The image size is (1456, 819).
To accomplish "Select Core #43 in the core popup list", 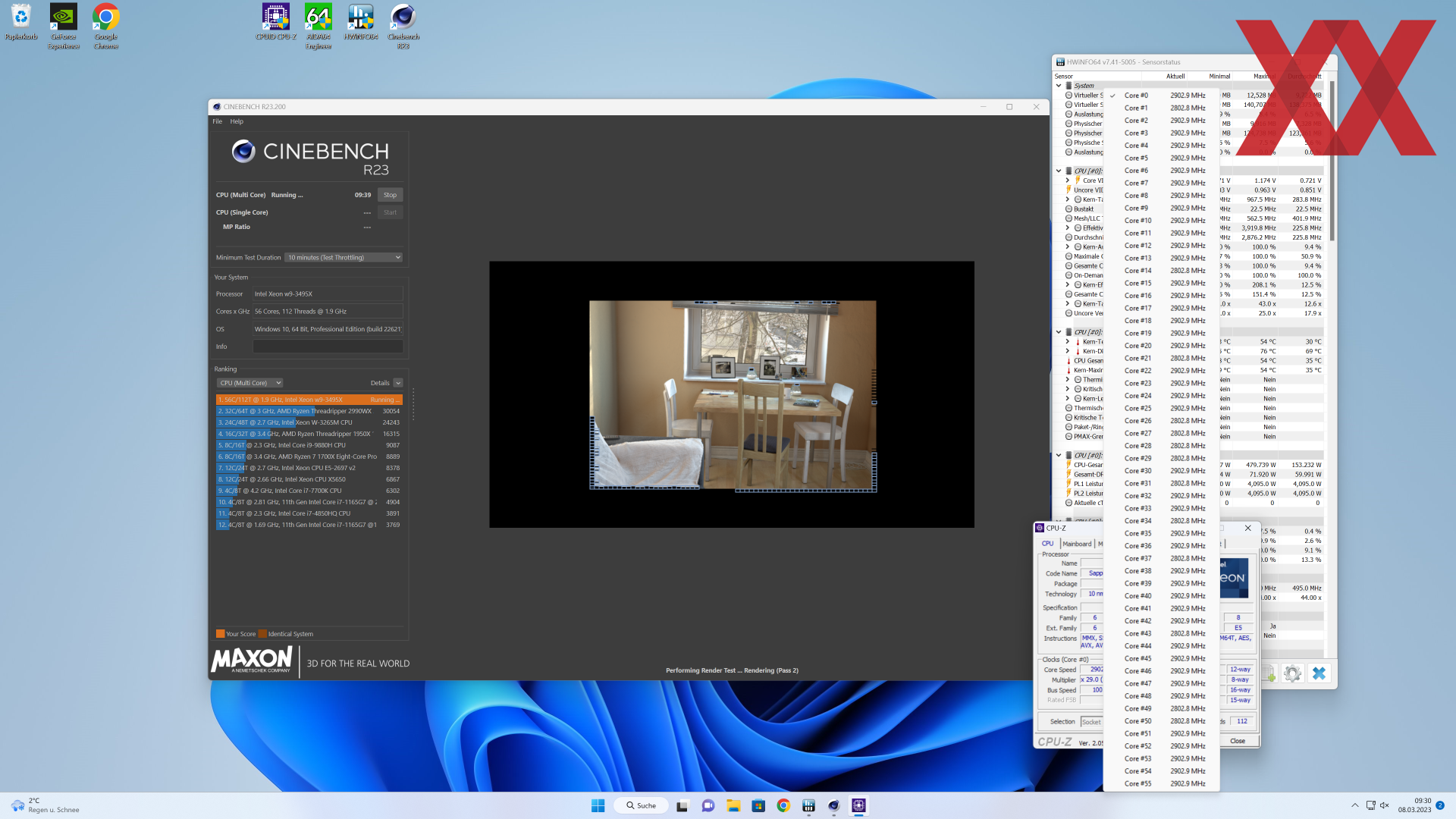I will click(x=1162, y=633).
